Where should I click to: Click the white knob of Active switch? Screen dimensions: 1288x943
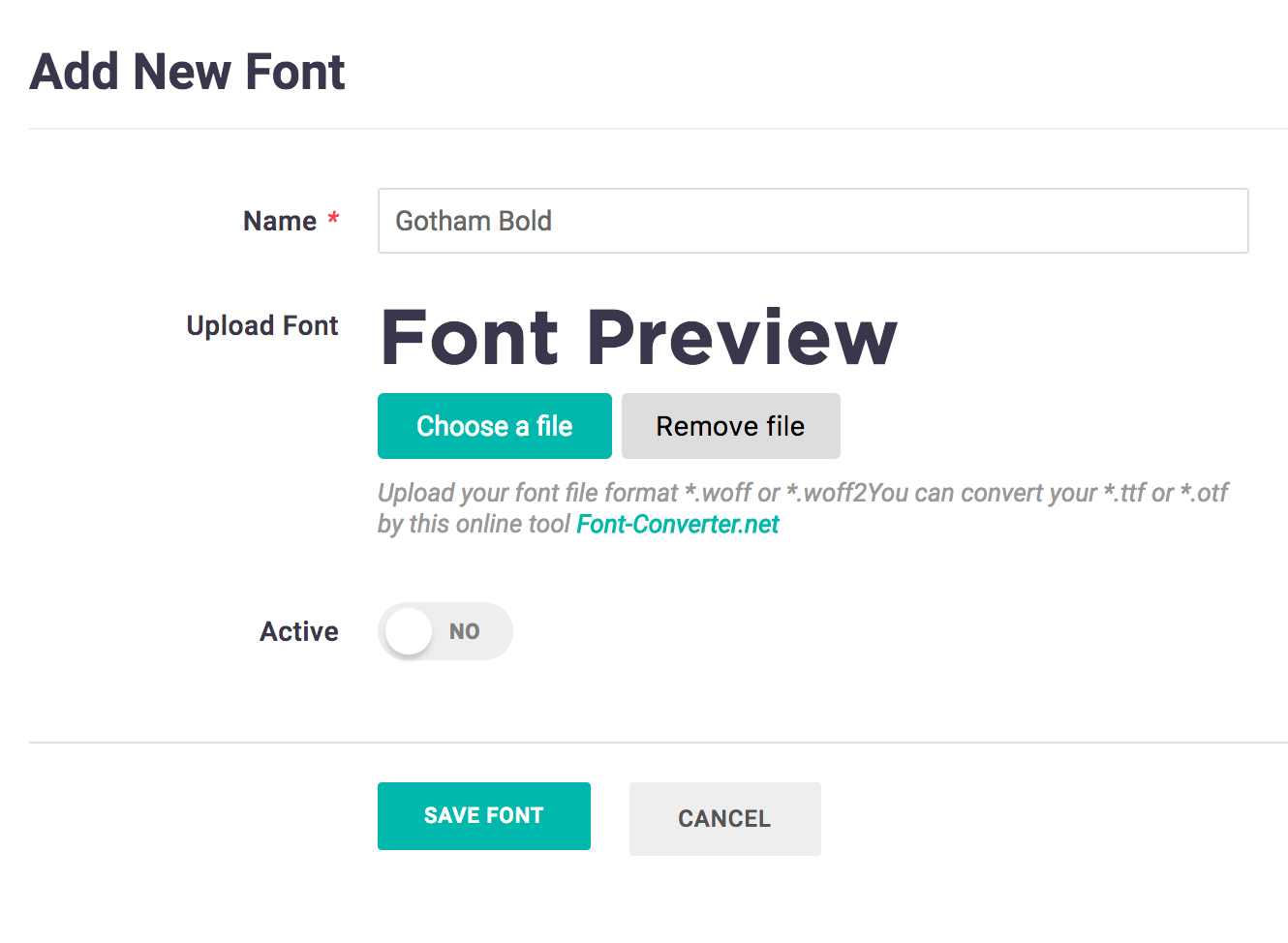408,632
